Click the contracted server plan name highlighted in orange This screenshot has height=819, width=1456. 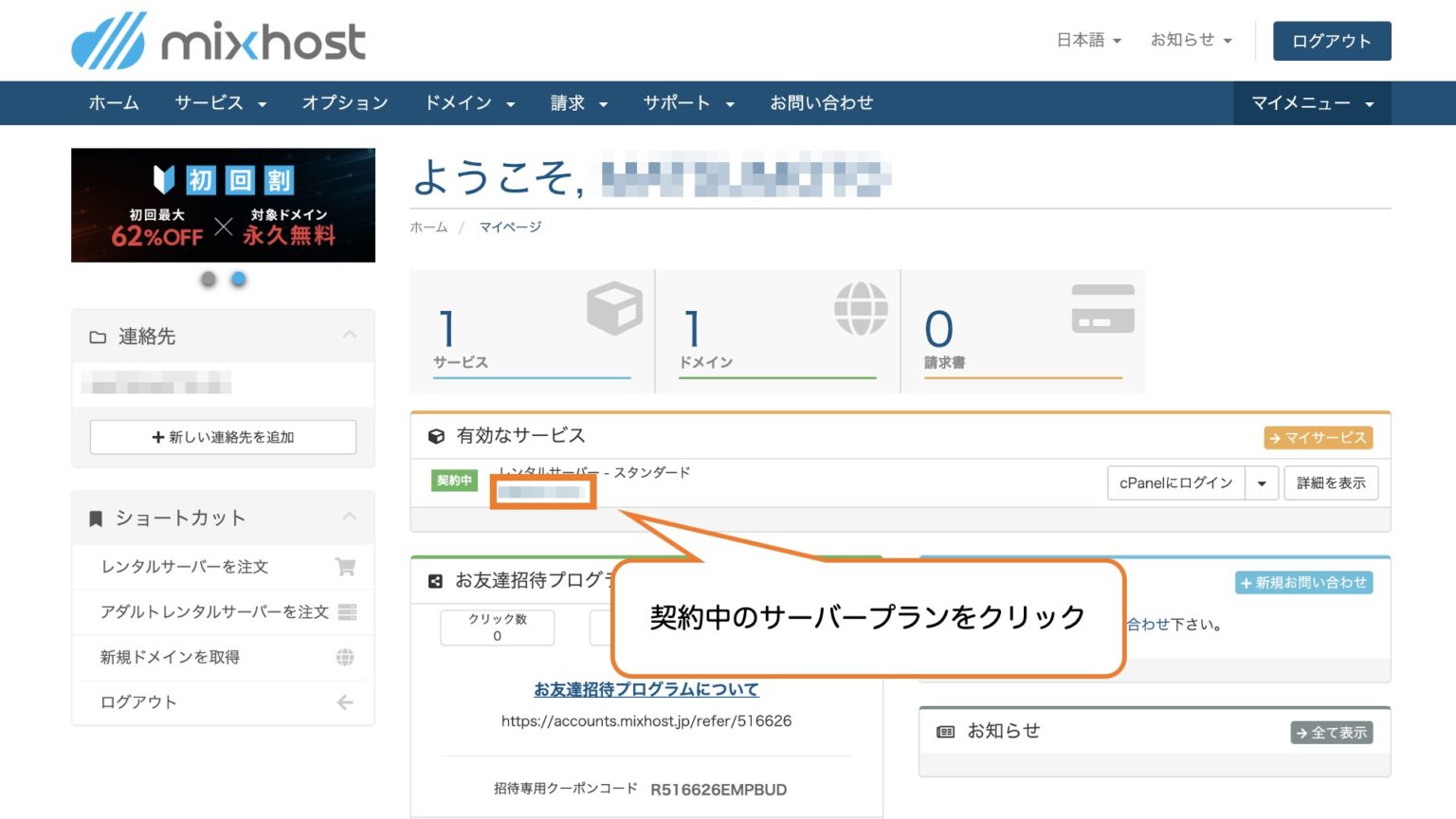(542, 493)
